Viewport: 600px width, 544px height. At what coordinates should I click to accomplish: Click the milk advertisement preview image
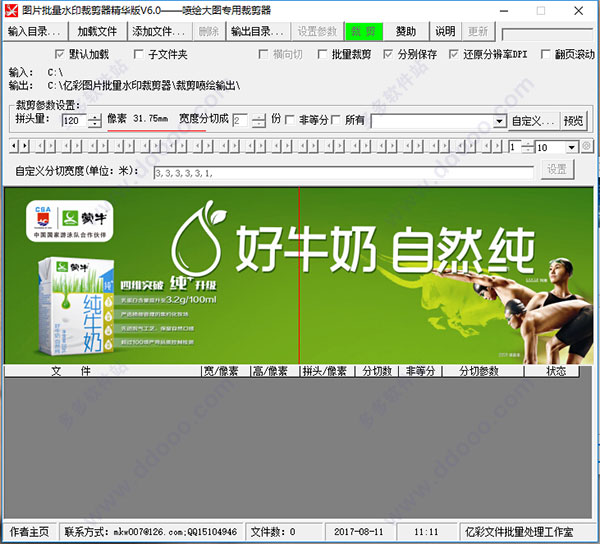pos(298,275)
